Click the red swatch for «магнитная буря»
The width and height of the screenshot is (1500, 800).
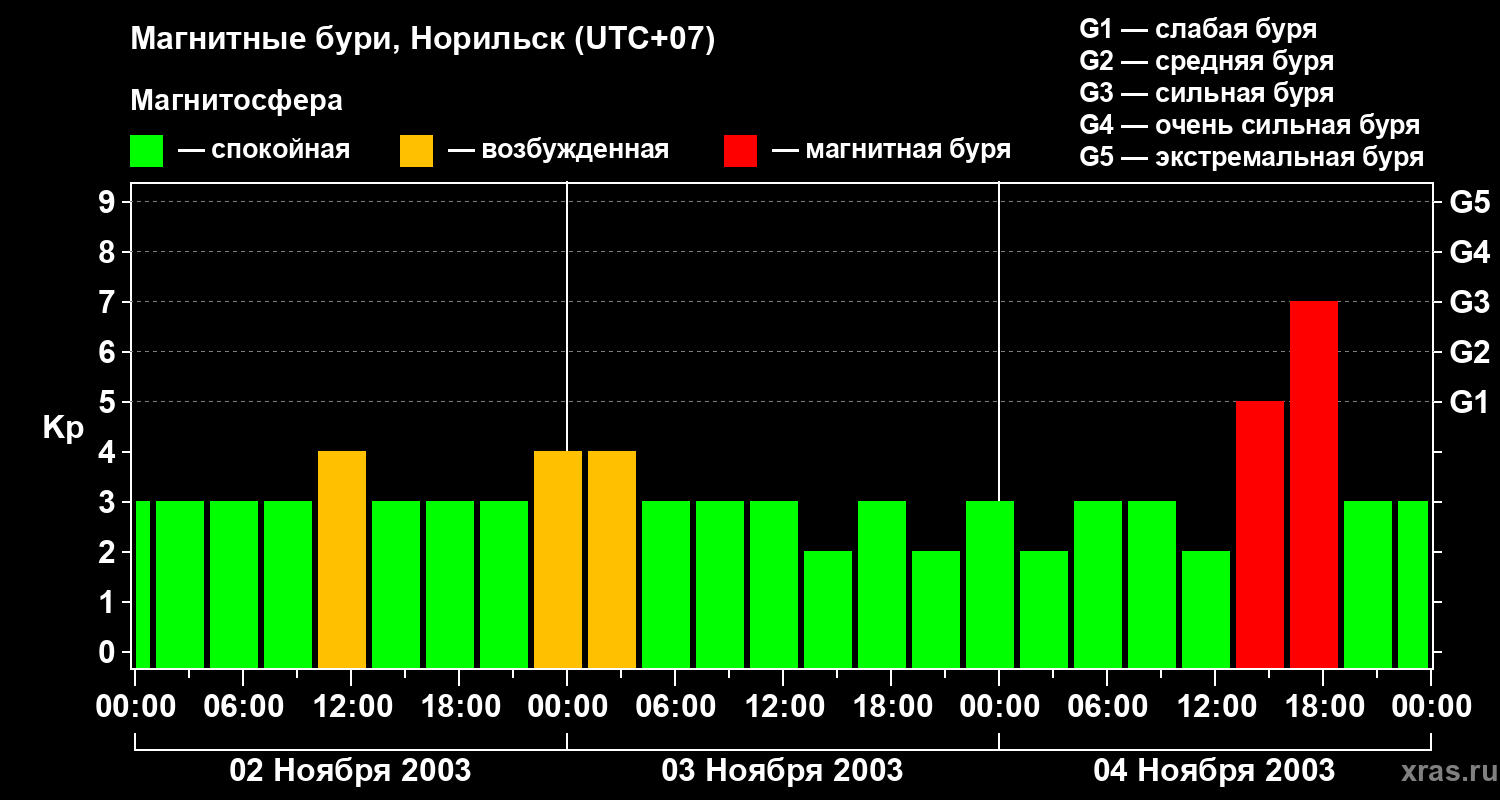click(x=740, y=151)
